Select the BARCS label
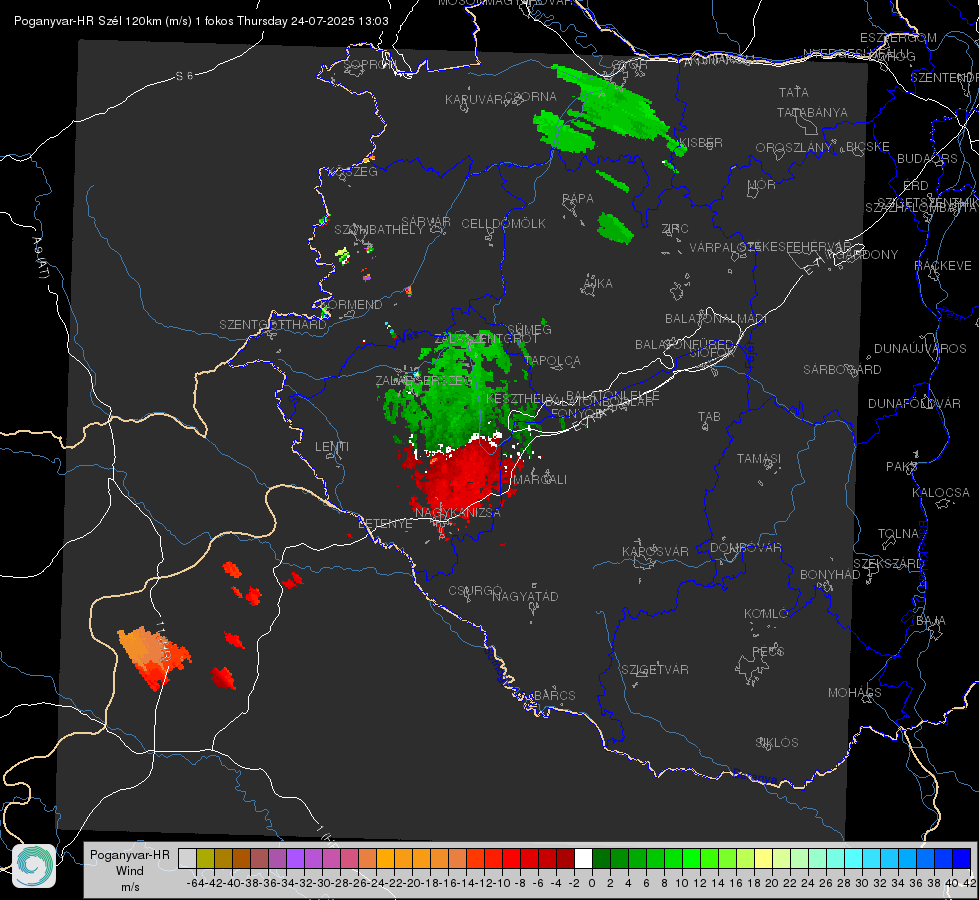979x900 pixels. pyautogui.click(x=554, y=695)
